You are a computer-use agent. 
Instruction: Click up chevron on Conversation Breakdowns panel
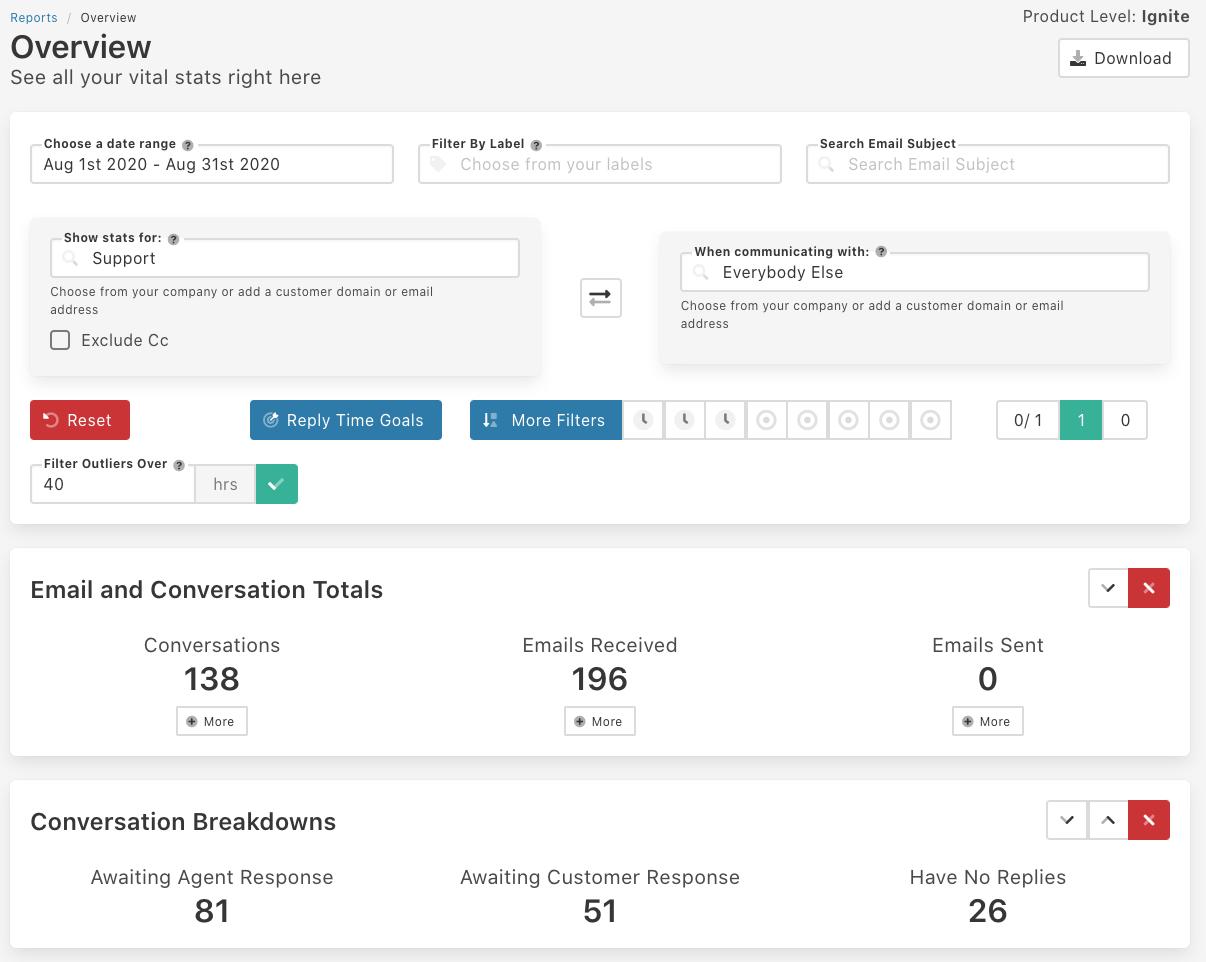1108,819
